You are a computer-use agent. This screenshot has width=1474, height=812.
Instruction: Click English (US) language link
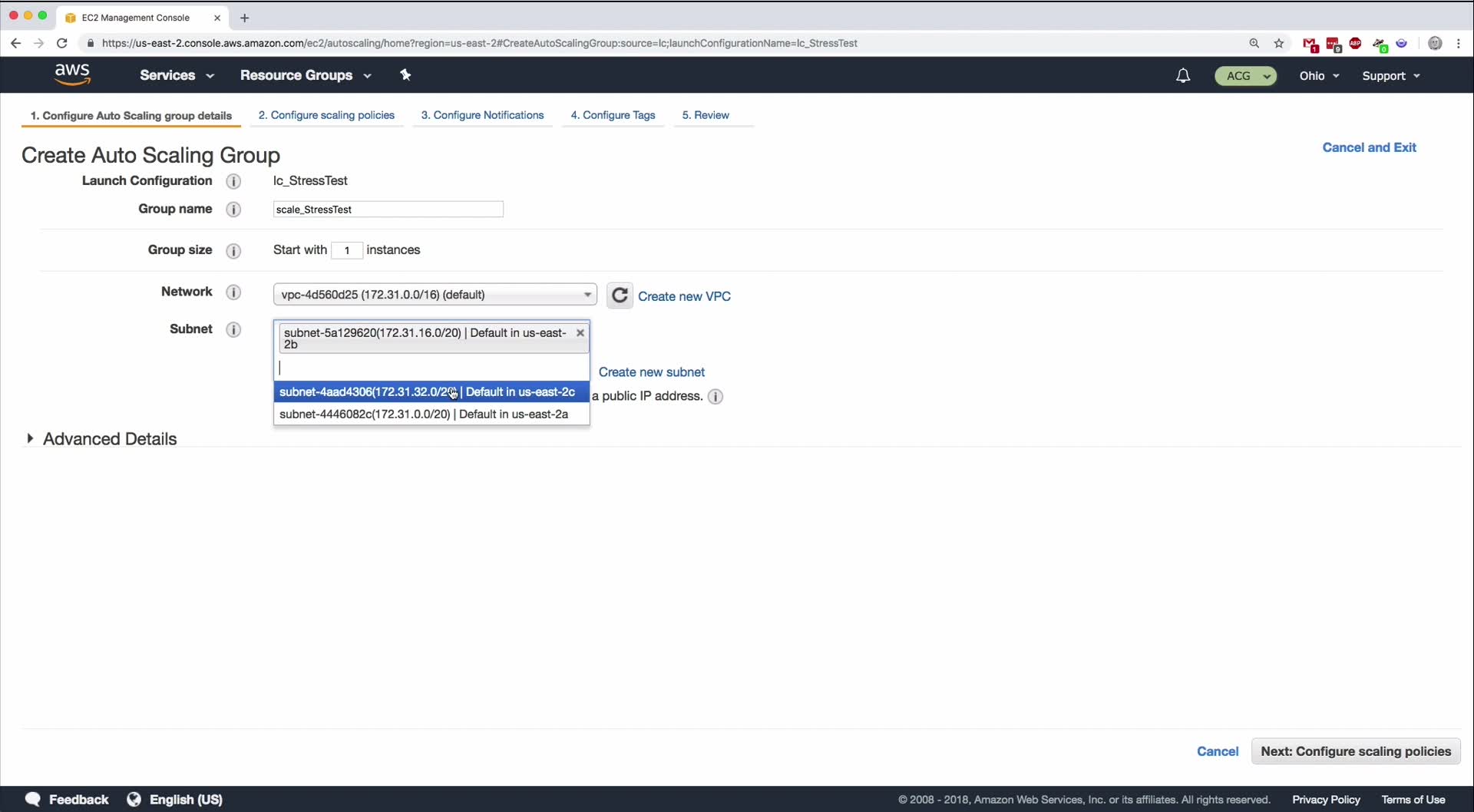click(186, 800)
